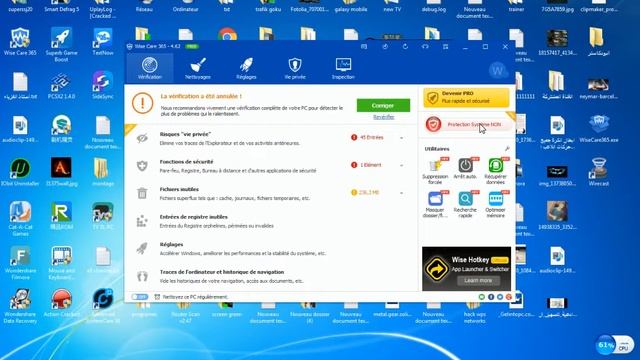The height and width of the screenshot is (360, 640).
Task: Click the registry entries dots icon
Action: [142, 221]
